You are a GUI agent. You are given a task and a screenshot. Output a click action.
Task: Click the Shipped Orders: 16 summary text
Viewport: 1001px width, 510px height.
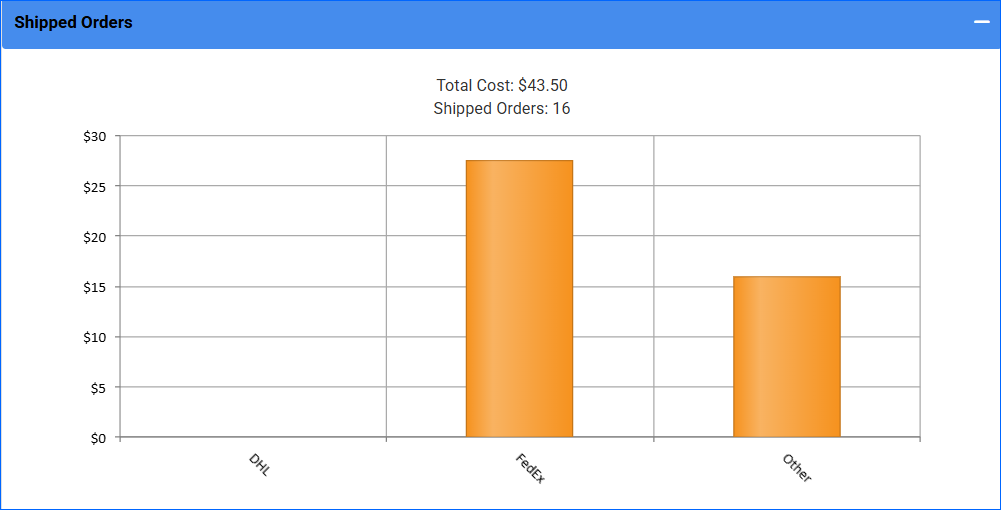point(502,108)
